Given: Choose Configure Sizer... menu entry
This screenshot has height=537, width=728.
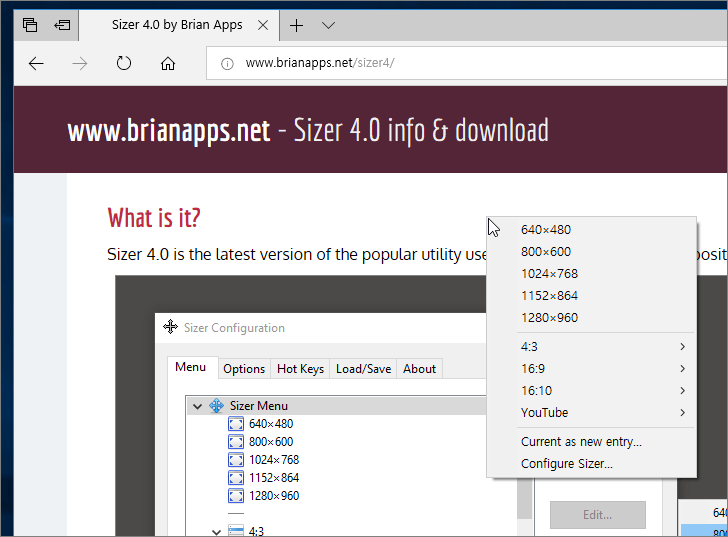Looking at the screenshot, I should tap(566, 464).
